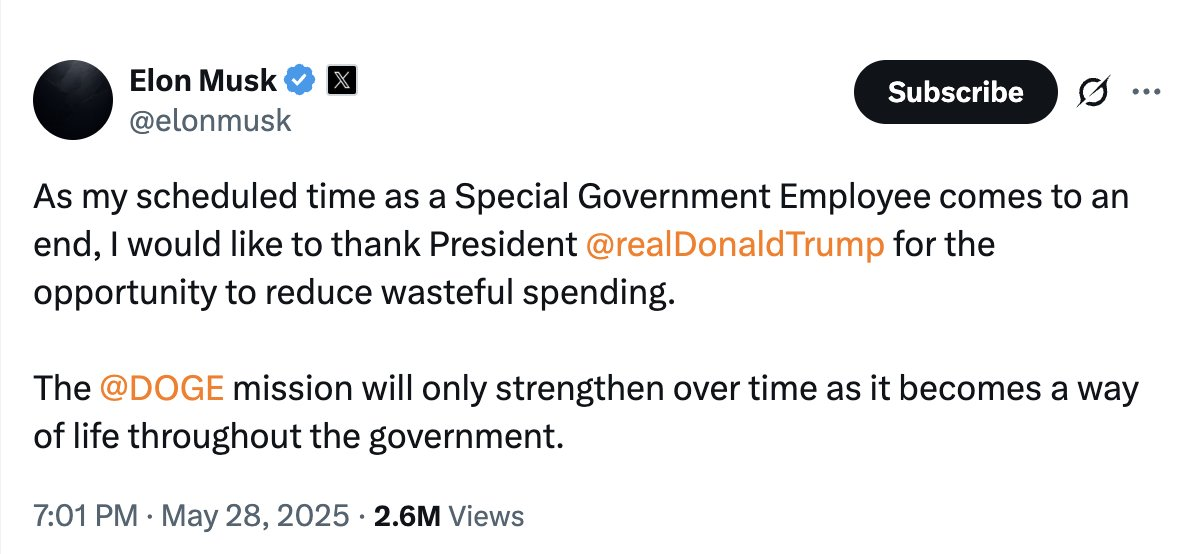The height and width of the screenshot is (554, 1186).
Task: Open the @DOGE mention link
Action: (162, 389)
